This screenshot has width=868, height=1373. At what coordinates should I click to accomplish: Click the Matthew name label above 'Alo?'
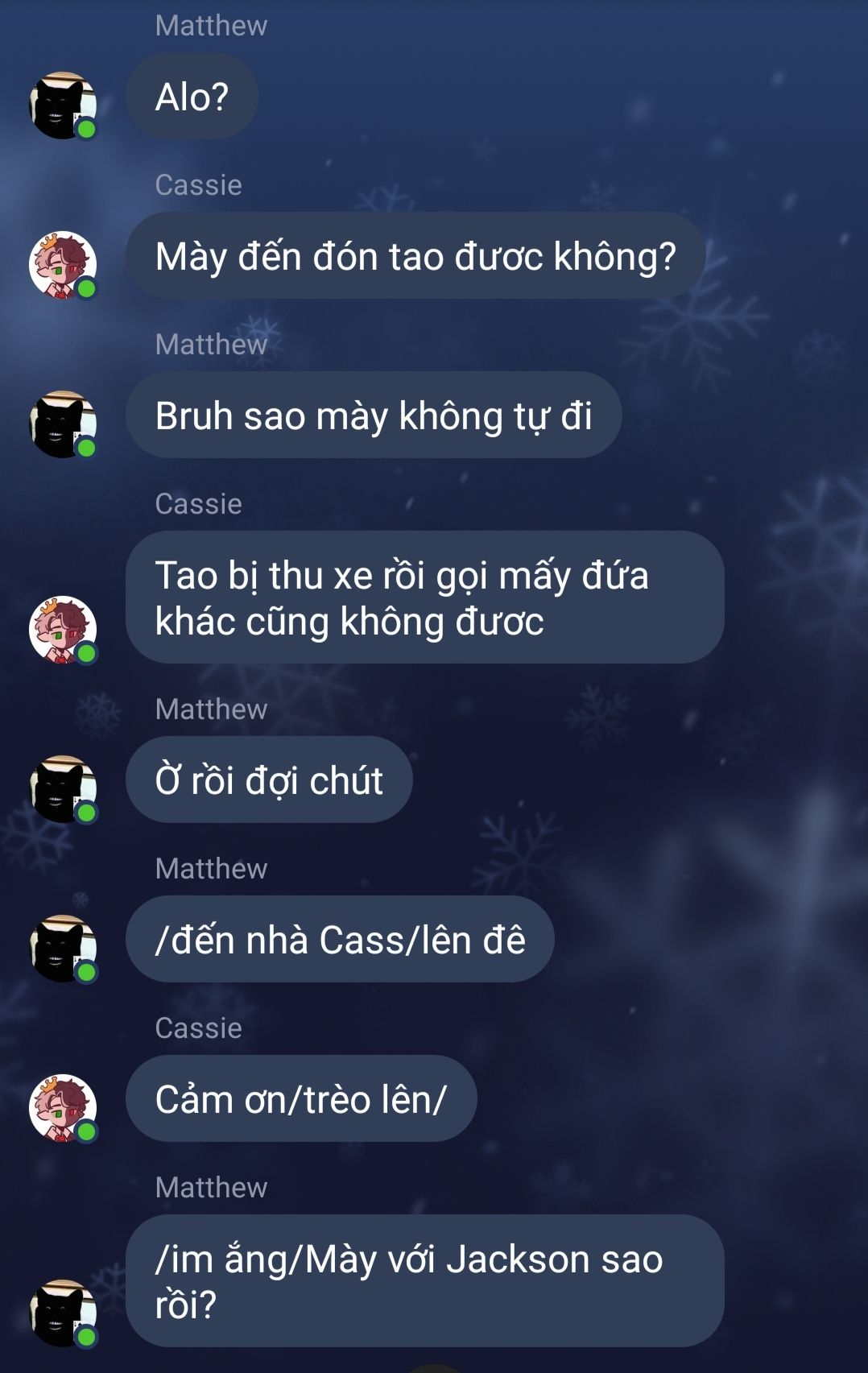click(211, 26)
